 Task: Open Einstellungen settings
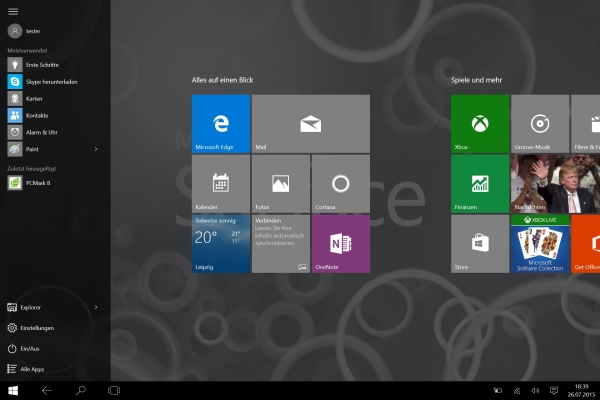(31, 328)
